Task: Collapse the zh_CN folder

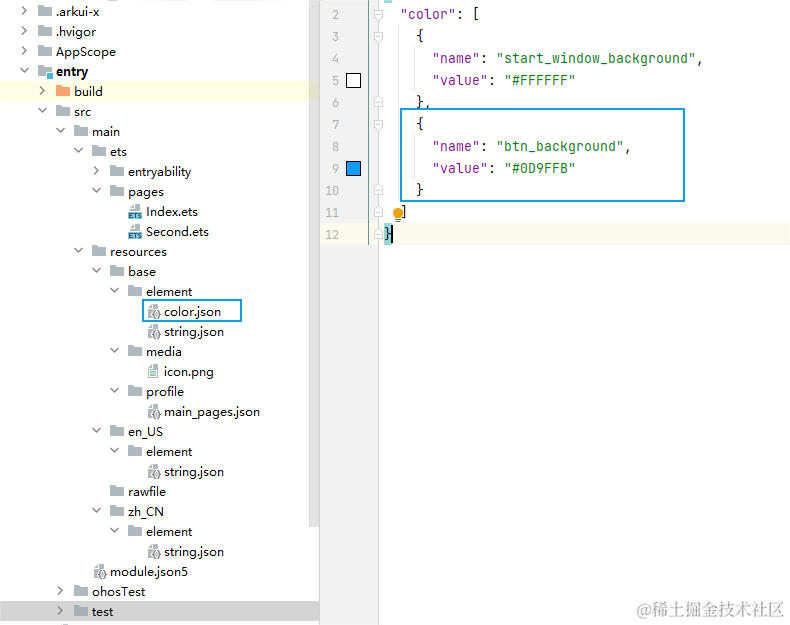Action: pyautogui.click(x=96, y=511)
